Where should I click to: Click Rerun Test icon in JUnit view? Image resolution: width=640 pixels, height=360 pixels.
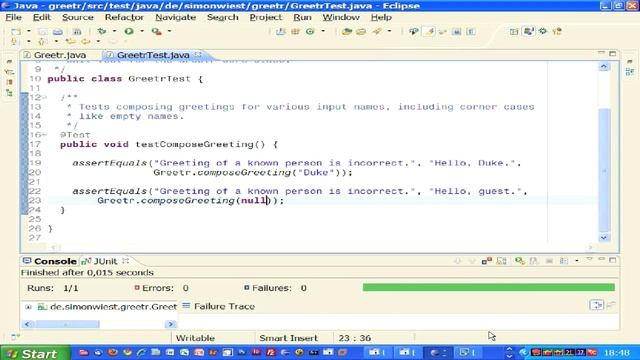(x=520, y=261)
